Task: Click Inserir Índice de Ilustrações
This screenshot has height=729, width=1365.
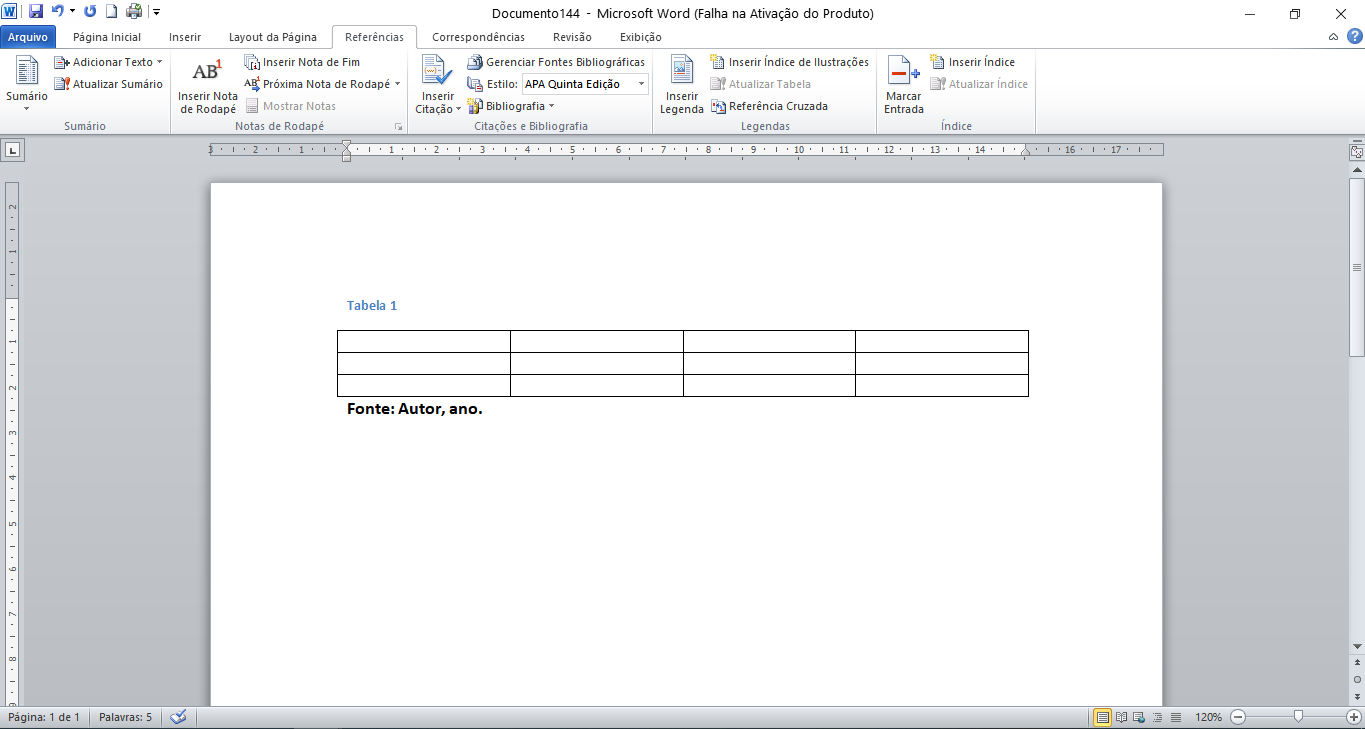Action: [789, 62]
